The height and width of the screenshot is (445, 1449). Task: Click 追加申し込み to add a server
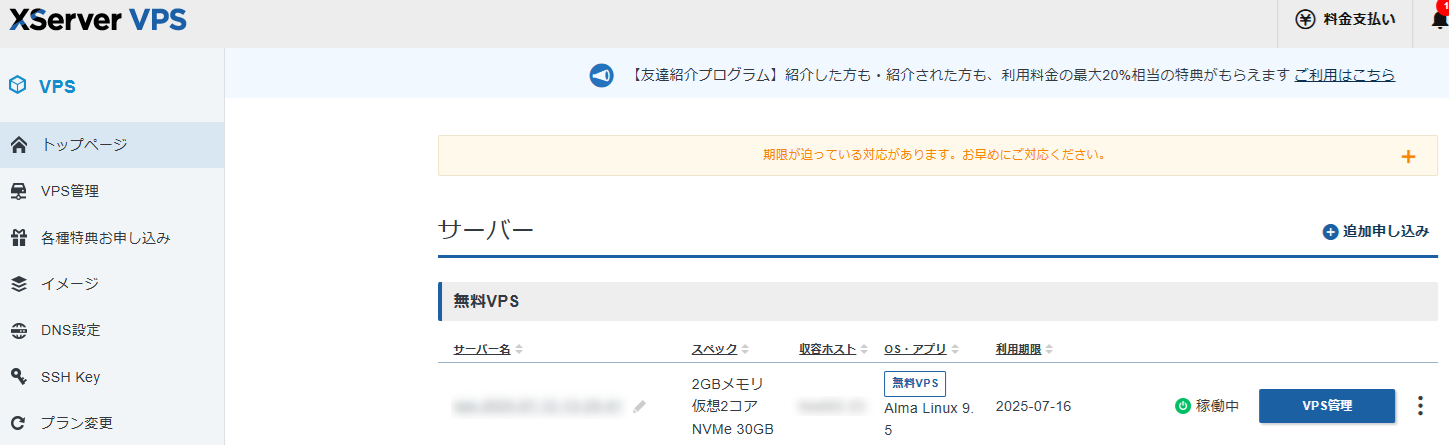click(x=1376, y=231)
